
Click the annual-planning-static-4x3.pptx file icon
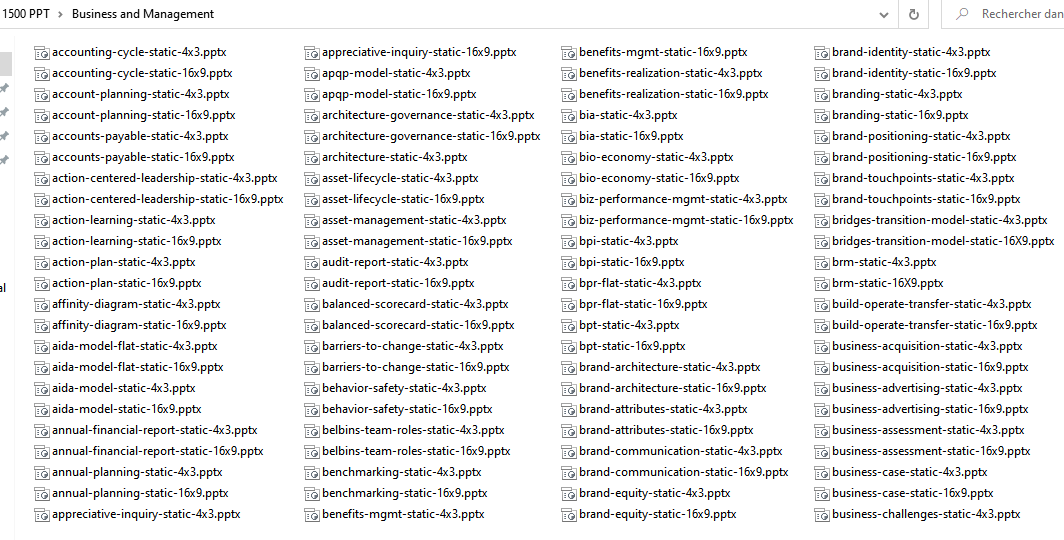(41, 473)
